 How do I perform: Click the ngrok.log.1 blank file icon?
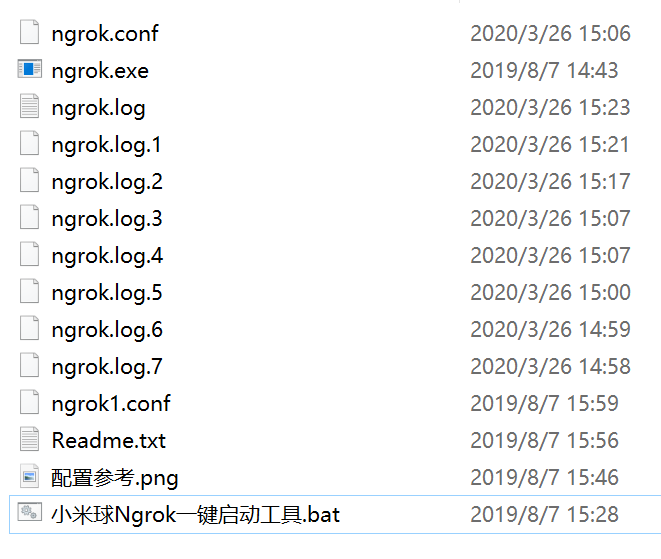tap(30, 143)
